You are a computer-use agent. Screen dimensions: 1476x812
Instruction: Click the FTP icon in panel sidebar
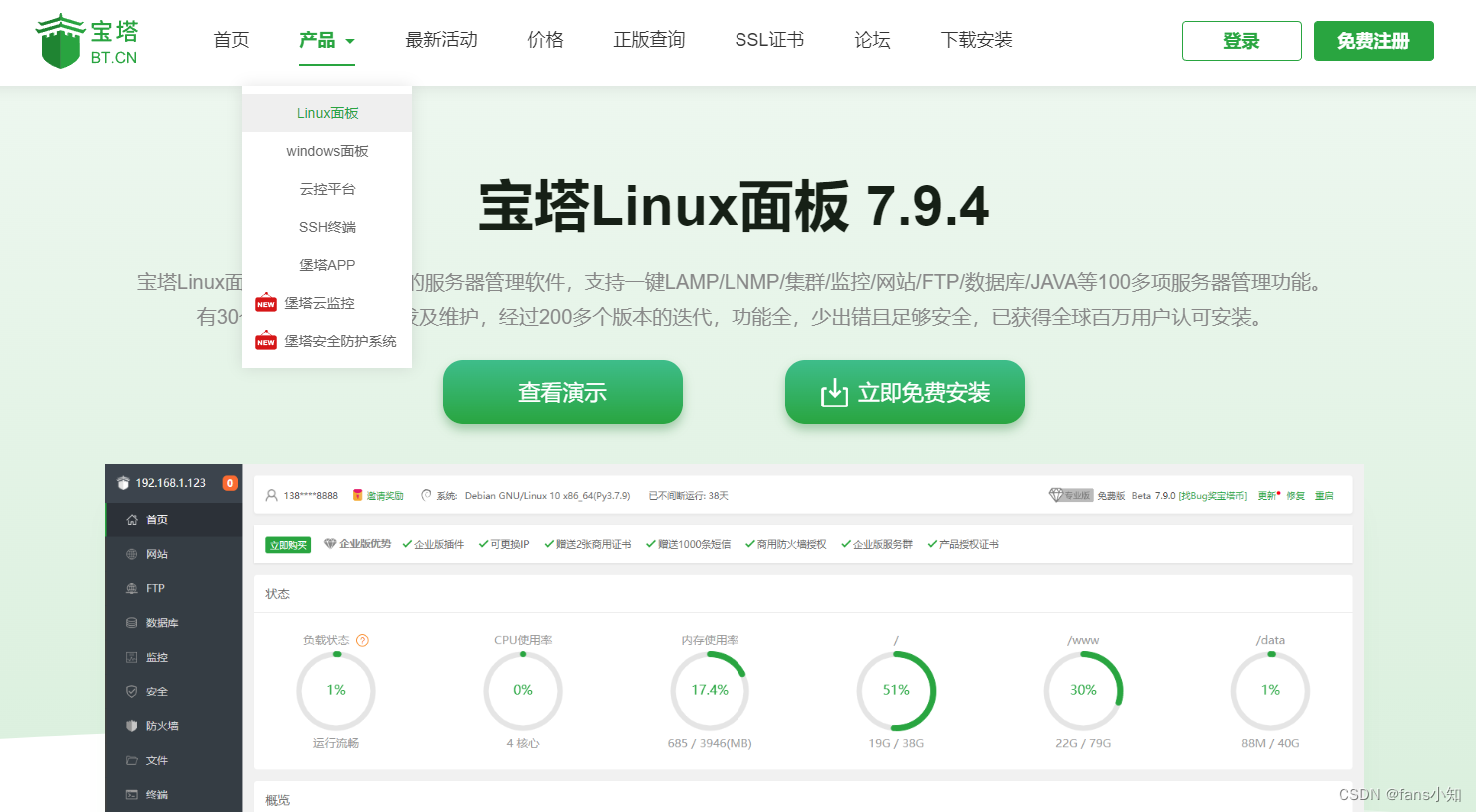132,589
